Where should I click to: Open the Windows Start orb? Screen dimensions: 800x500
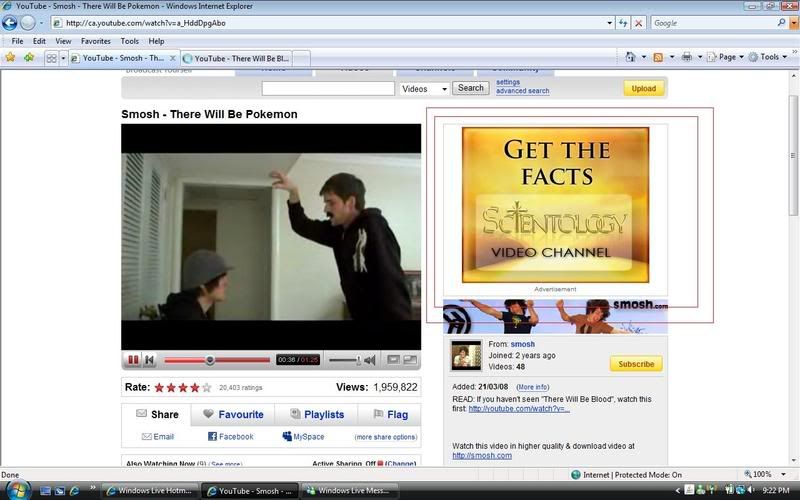[17, 490]
